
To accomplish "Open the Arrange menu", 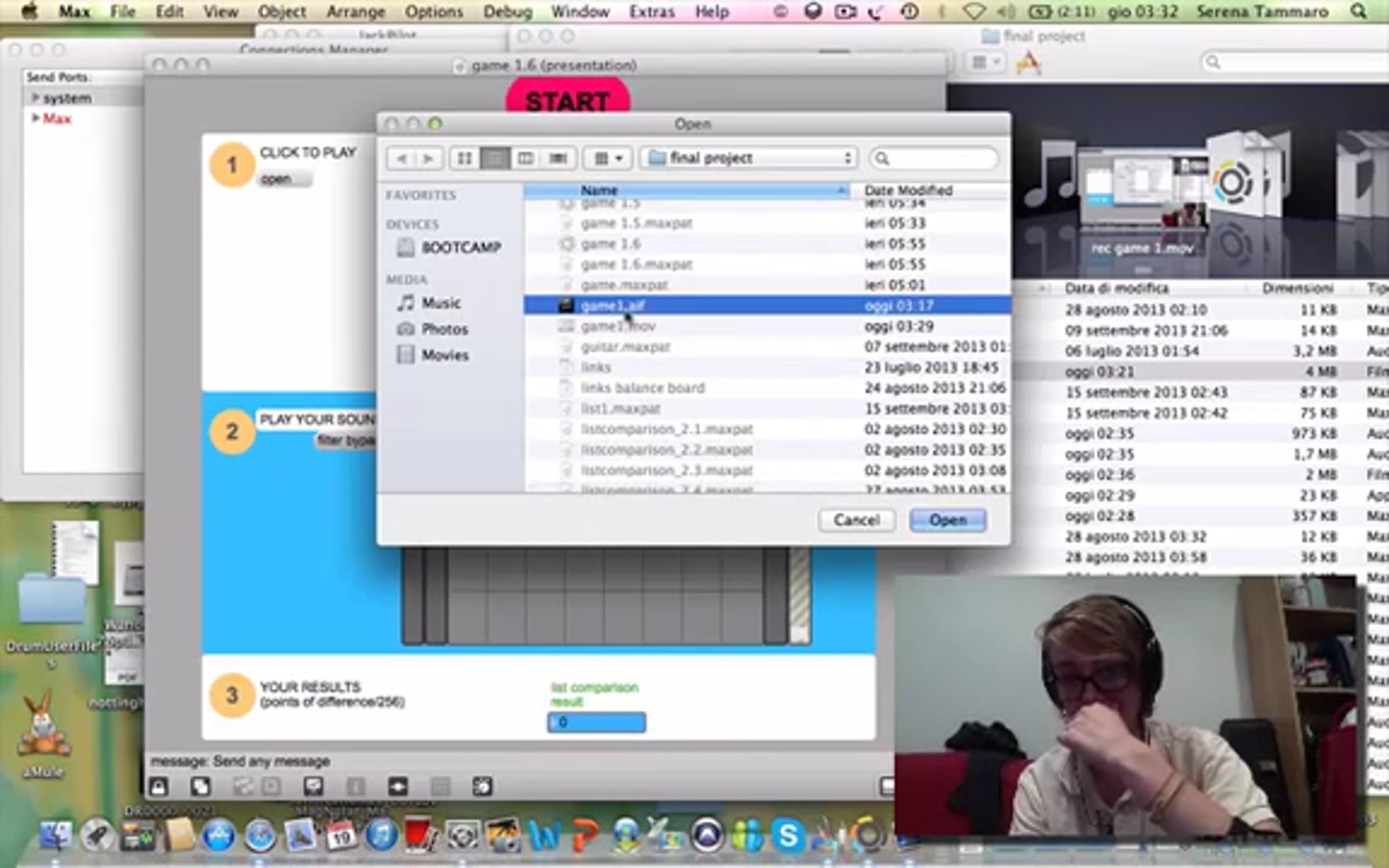I will pyautogui.click(x=355, y=12).
